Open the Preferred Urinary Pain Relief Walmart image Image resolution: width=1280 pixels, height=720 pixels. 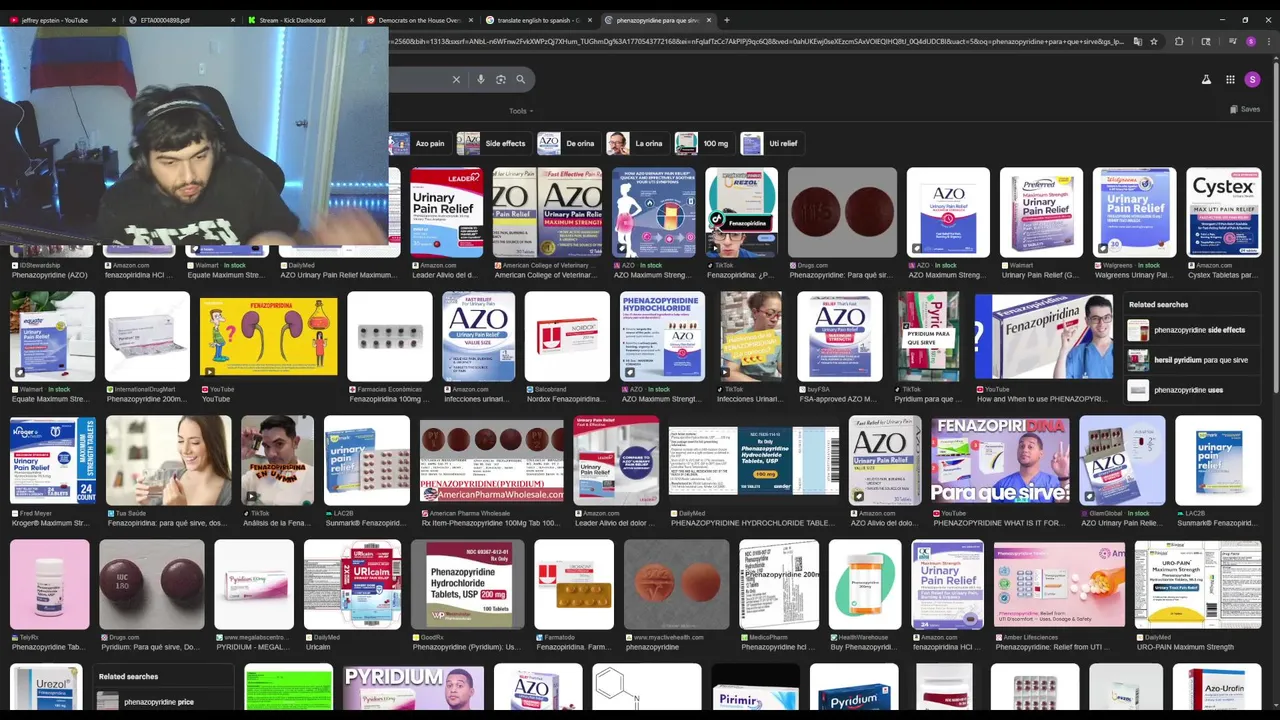point(1041,212)
